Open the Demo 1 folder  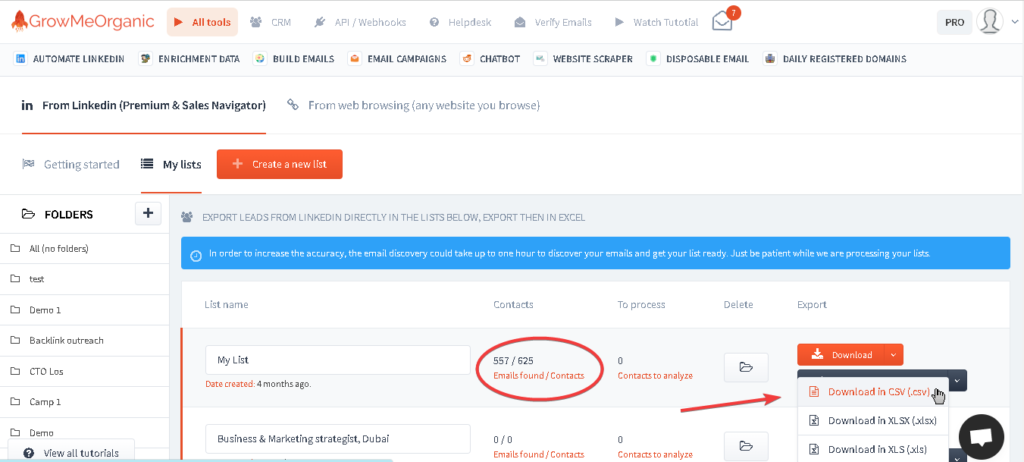point(84,310)
